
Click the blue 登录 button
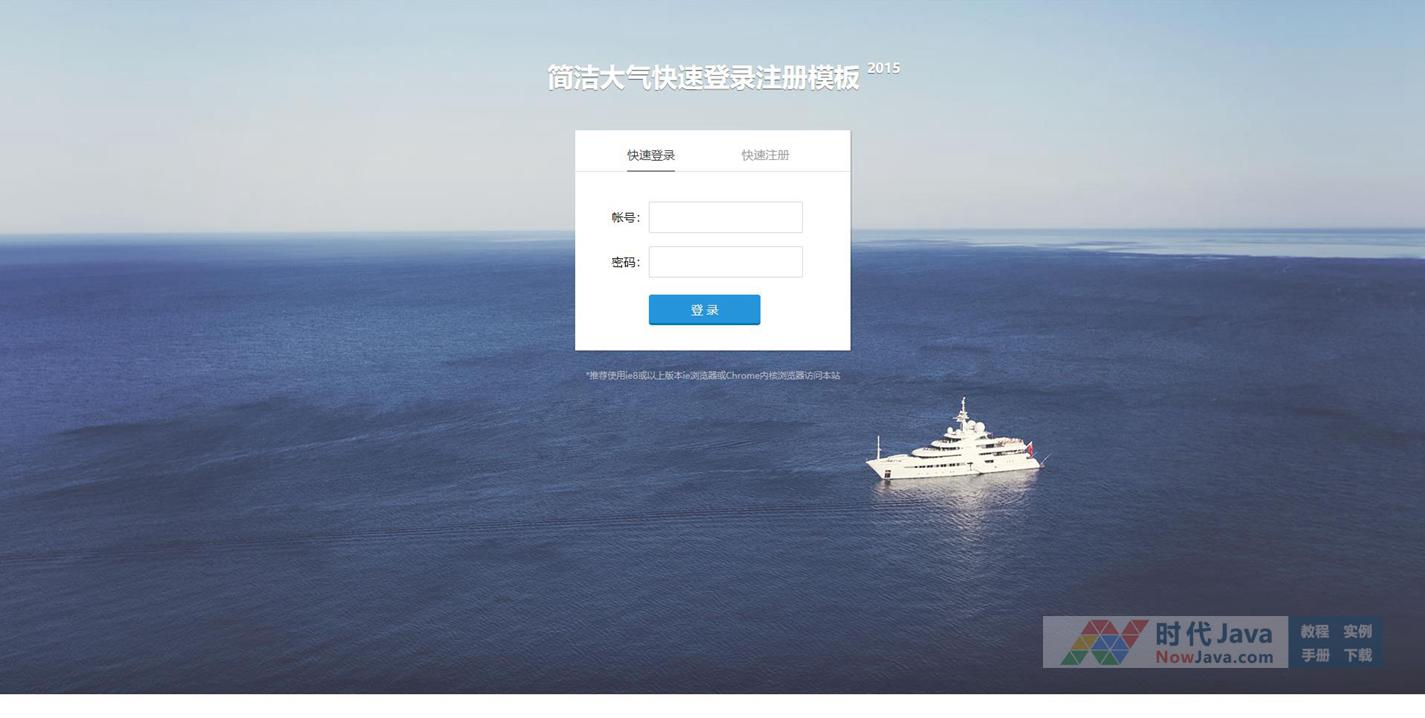pos(704,310)
